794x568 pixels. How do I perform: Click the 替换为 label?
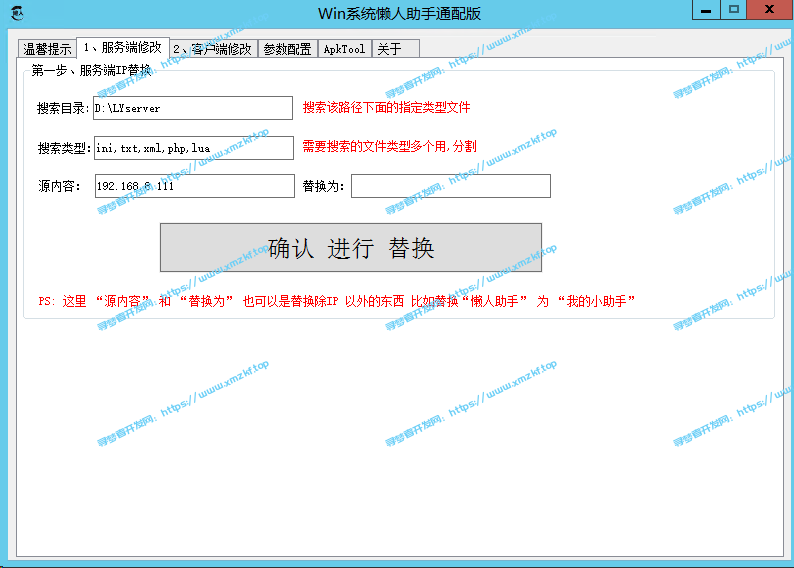[x=323, y=186]
